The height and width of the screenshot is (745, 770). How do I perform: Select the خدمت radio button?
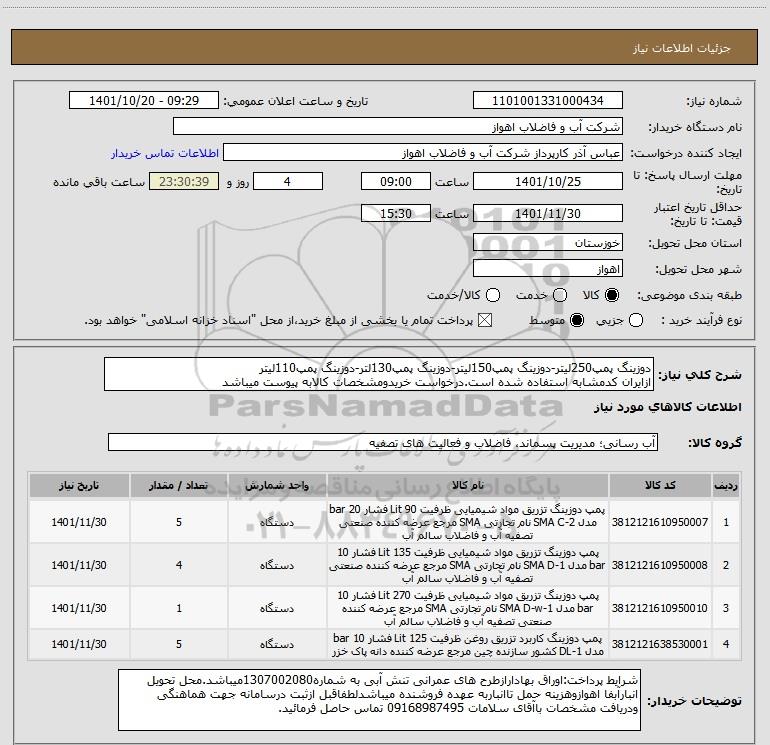(x=560, y=295)
